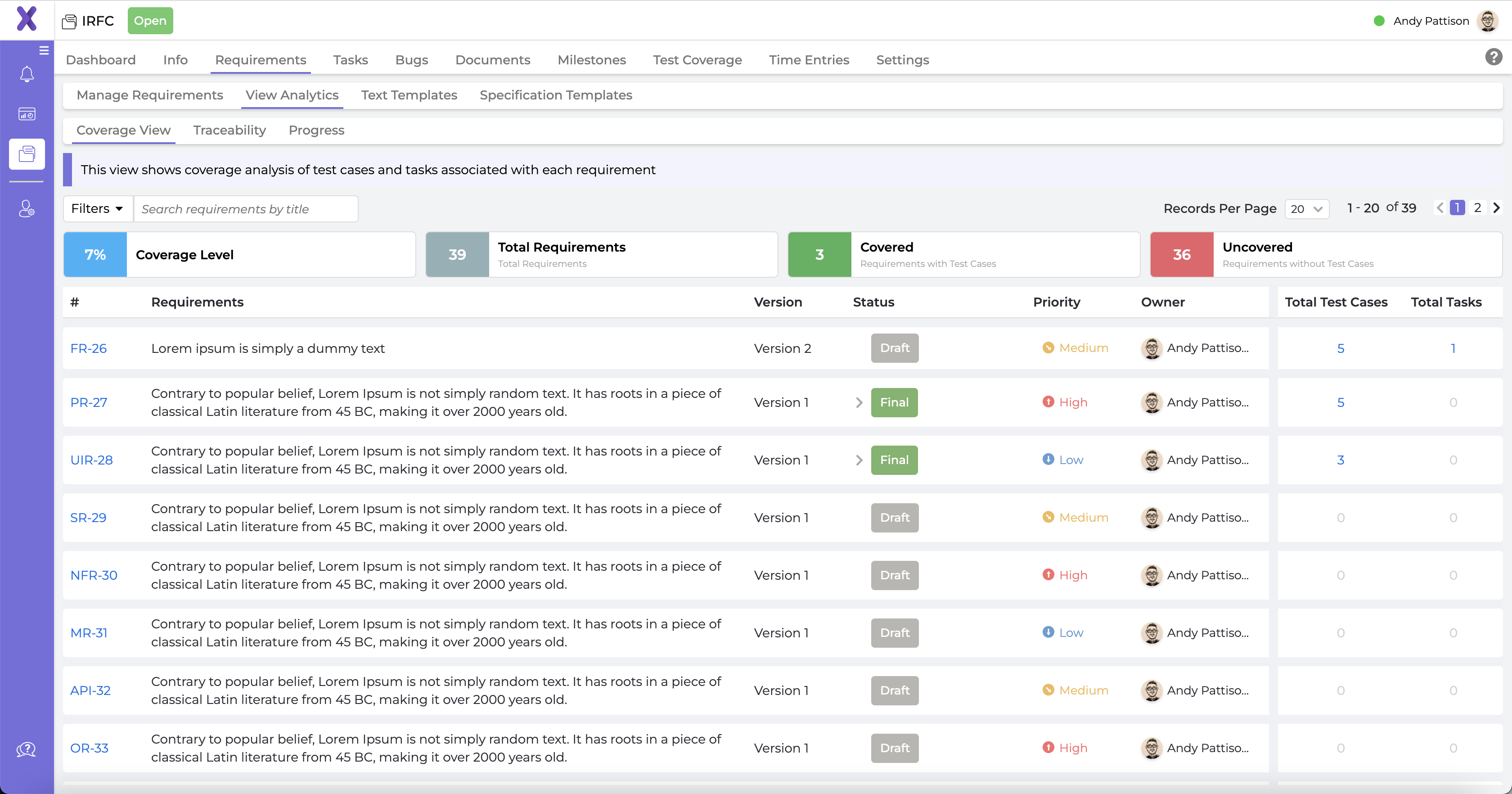
Task: Expand the version chevron on the PR-27 row
Action: point(859,402)
